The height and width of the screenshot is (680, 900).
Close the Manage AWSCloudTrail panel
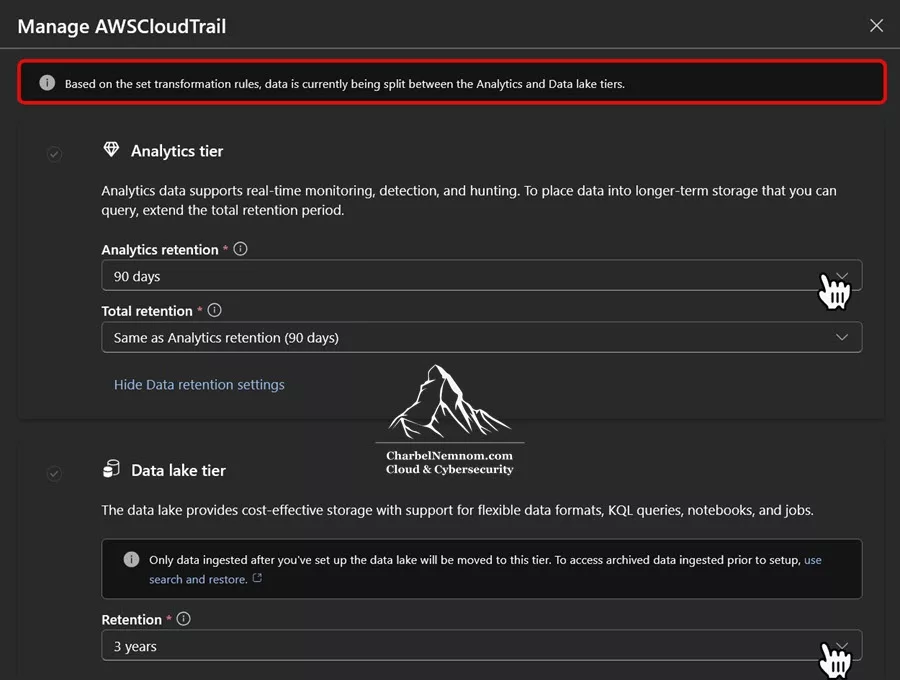tap(876, 26)
